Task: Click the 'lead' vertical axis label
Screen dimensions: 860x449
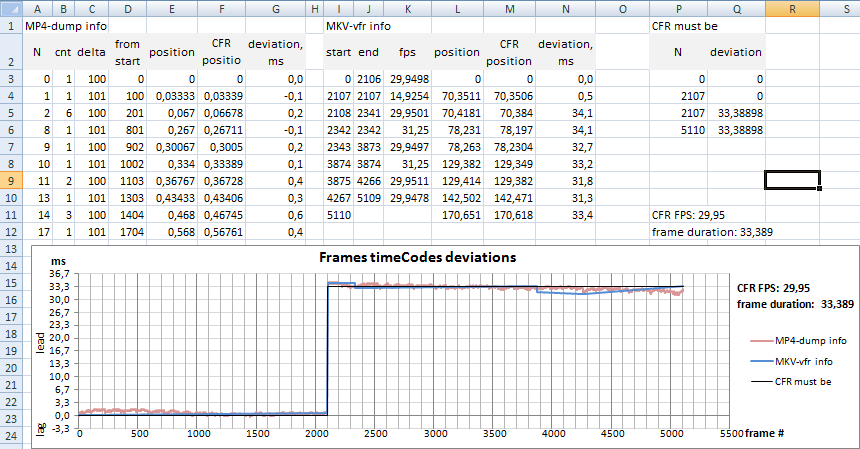Action: [x=41, y=345]
